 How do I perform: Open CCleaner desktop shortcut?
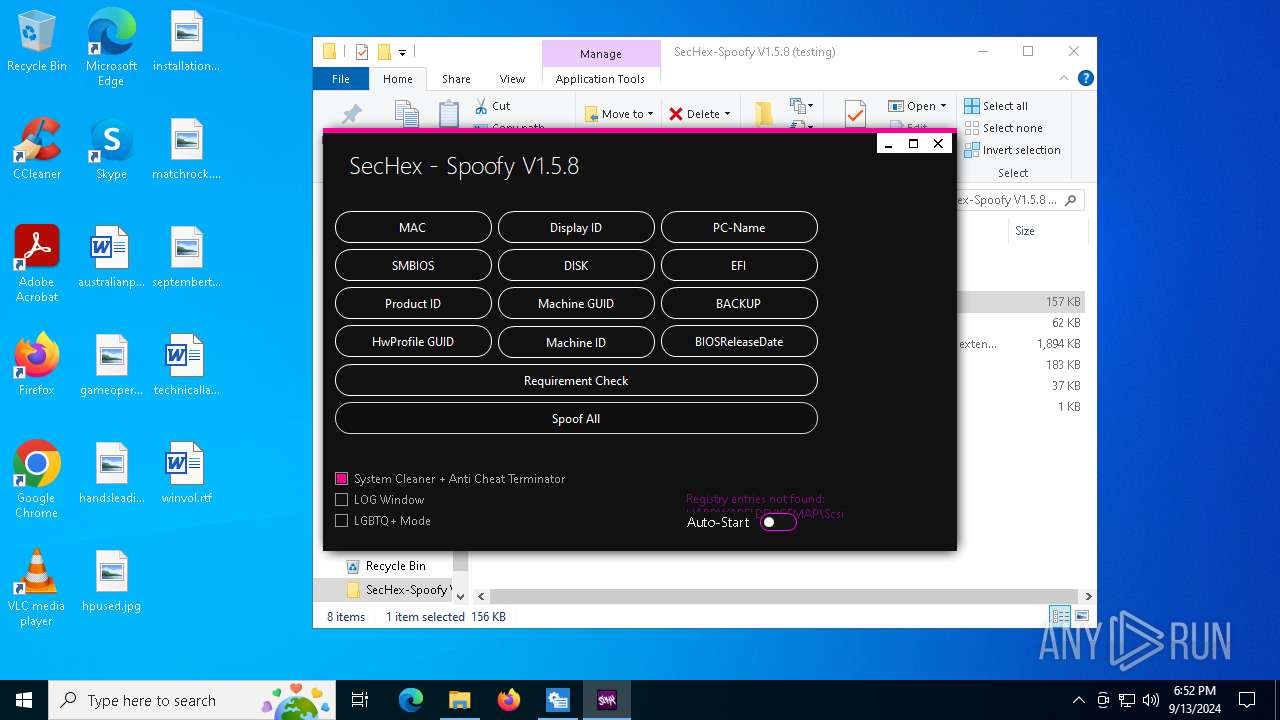click(x=37, y=150)
